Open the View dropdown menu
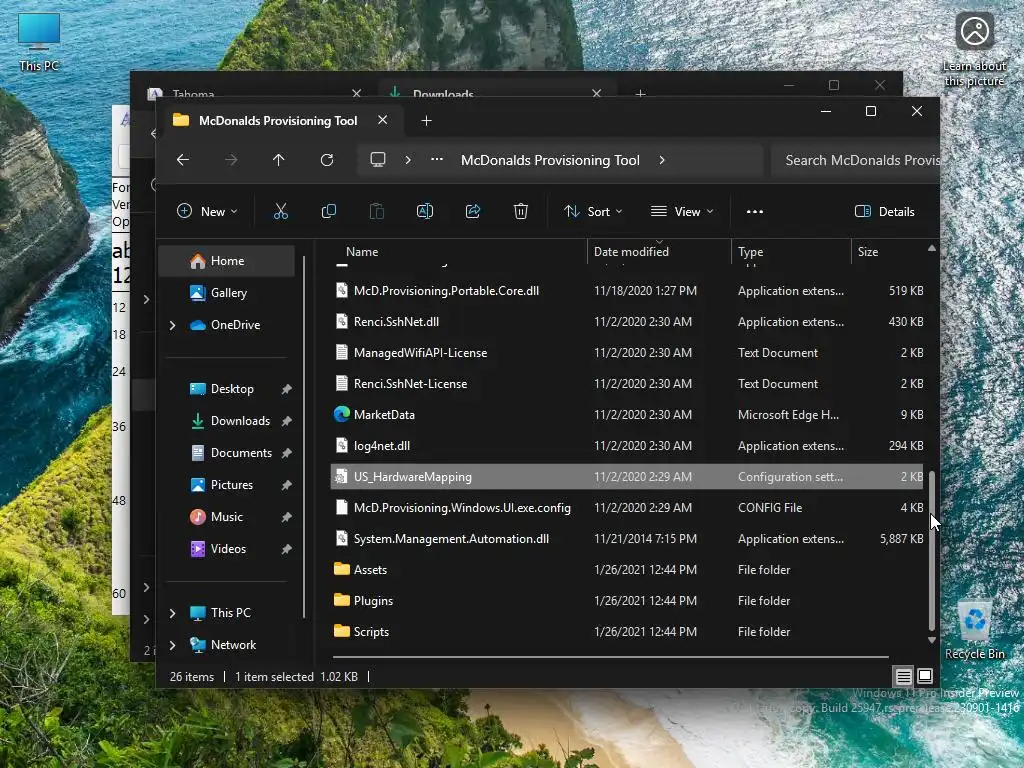1024x768 pixels. (682, 211)
